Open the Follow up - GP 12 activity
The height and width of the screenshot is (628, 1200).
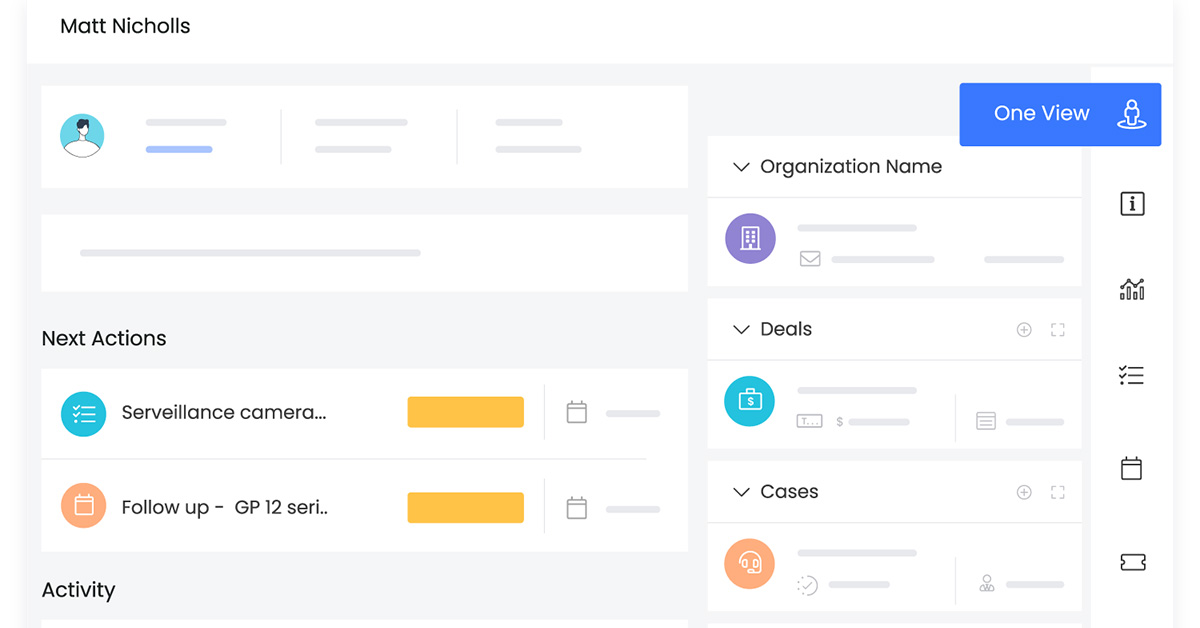click(224, 507)
